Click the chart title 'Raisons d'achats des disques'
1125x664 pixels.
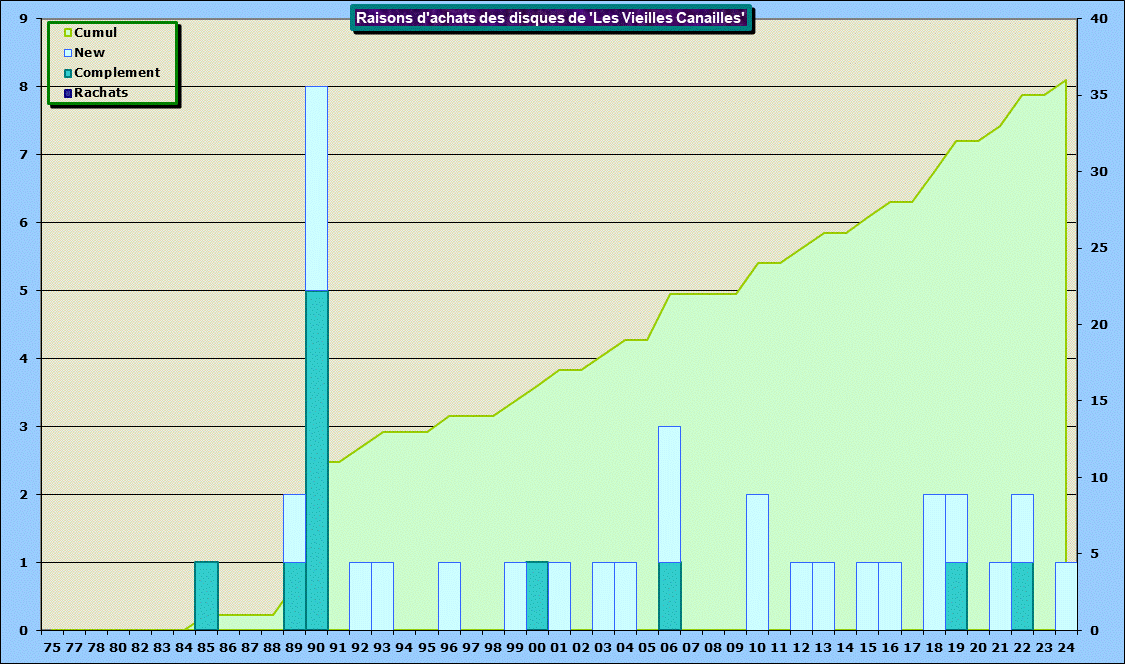pos(551,18)
